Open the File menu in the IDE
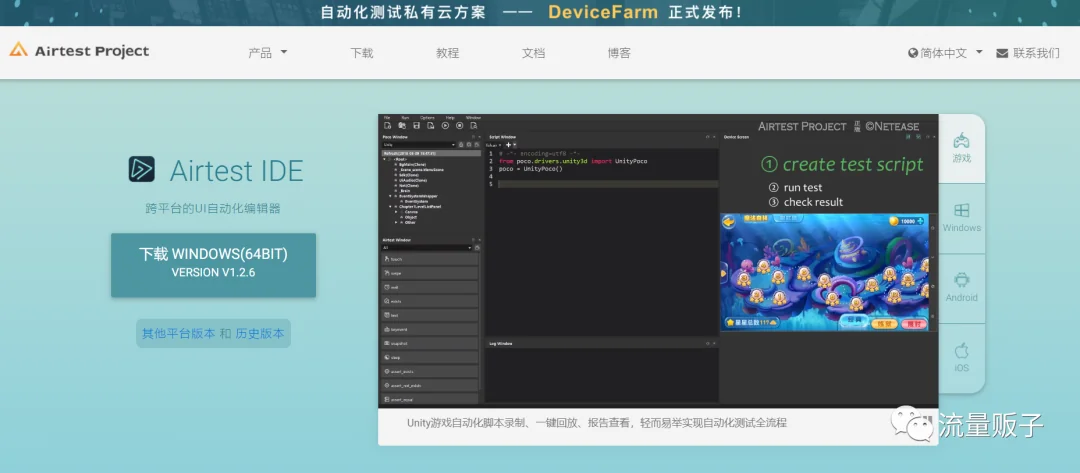The width and height of the screenshot is (1080, 473). (x=387, y=118)
